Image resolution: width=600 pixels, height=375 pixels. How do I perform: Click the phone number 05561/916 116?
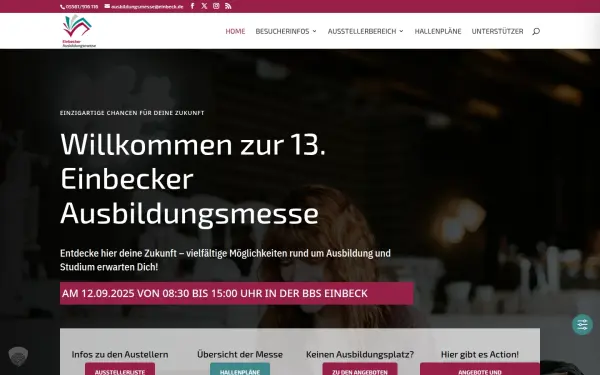point(79,7)
